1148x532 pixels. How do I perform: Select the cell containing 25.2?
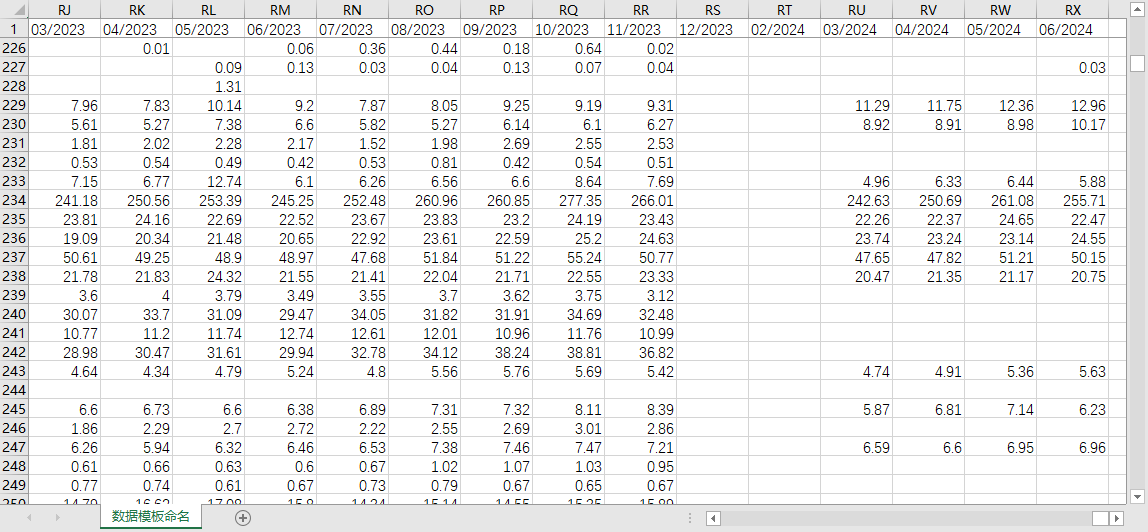tap(568, 239)
